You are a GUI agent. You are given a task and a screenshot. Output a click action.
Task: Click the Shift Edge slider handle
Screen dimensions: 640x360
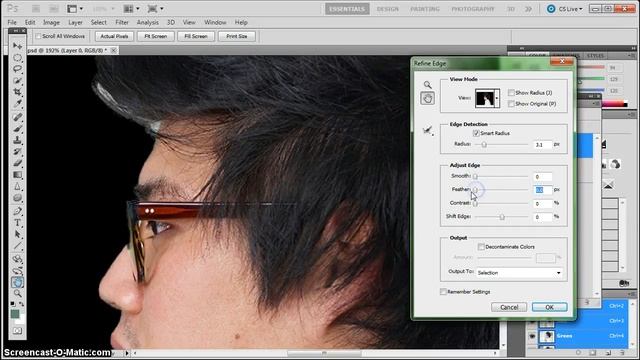(502, 217)
